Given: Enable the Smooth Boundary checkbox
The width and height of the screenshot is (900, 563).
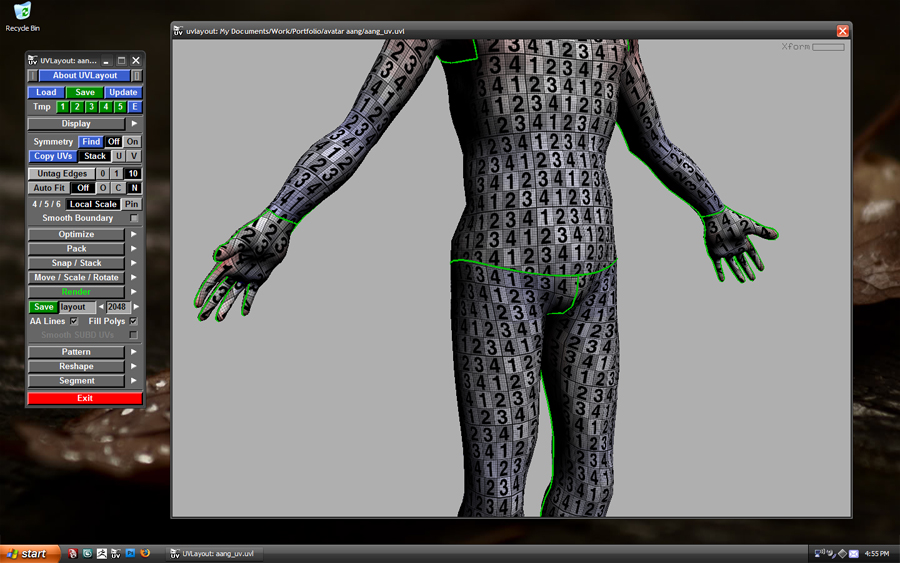Looking at the screenshot, I should click(x=134, y=218).
